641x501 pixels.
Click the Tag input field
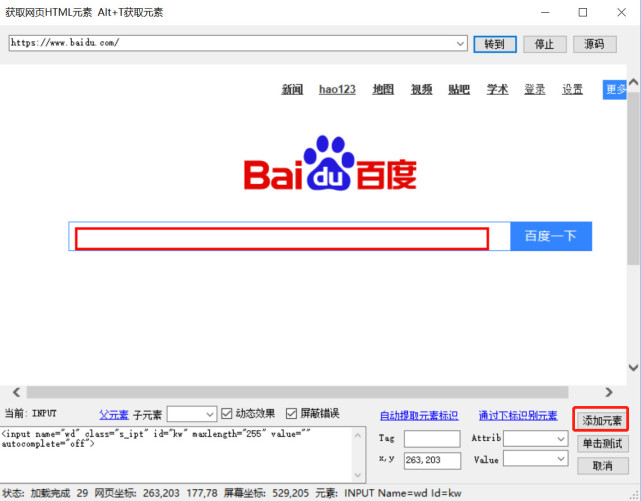tap(432, 438)
